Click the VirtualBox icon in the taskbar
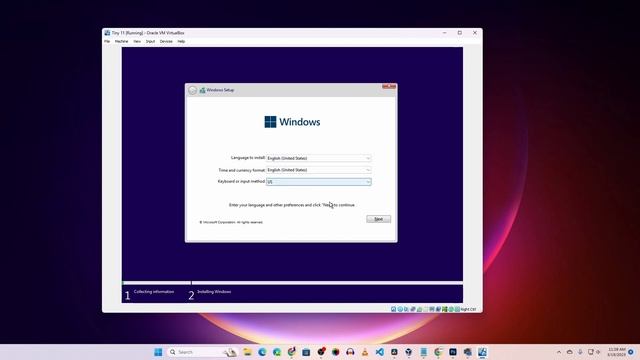Screen dimensions: 640x360 pyautogui.click(x=482, y=352)
